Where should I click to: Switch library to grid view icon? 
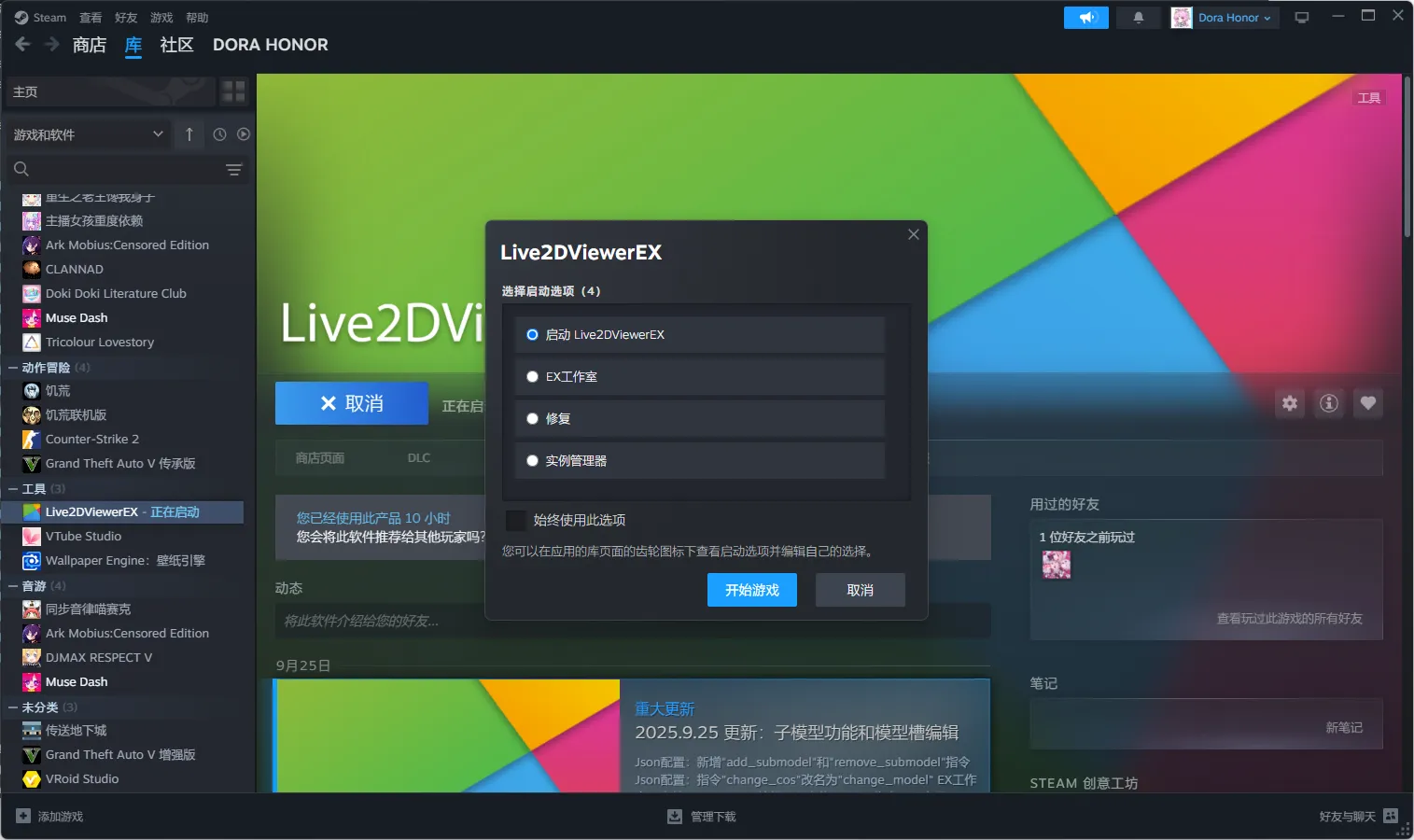pos(233,91)
